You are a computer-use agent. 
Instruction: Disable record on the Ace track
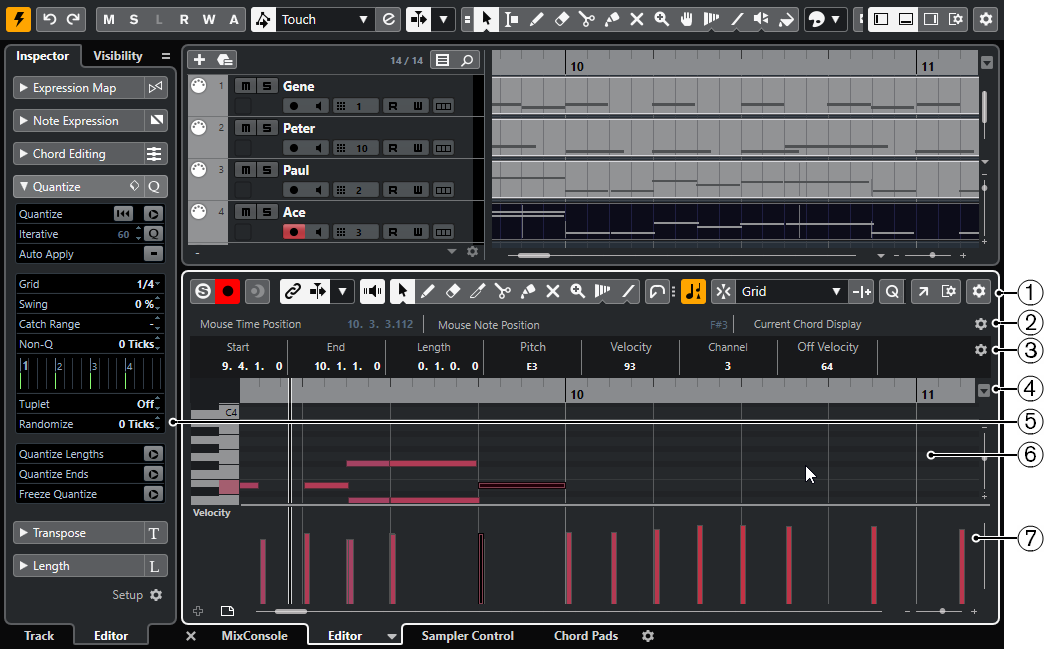click(x=294, y=232)
